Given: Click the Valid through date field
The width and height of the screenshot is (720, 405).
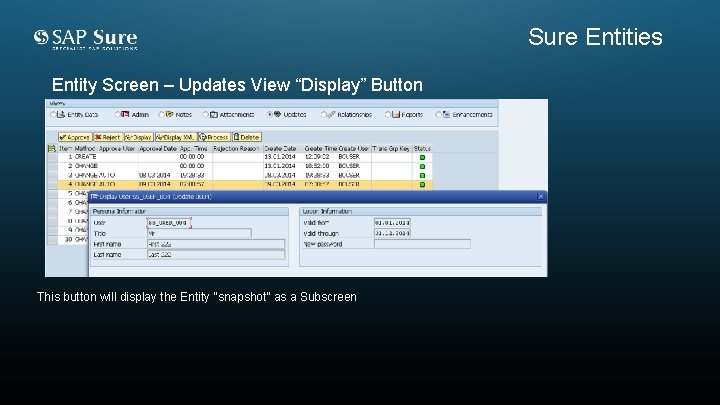Looking at the screenshot, I should click(x=392, y=233).
